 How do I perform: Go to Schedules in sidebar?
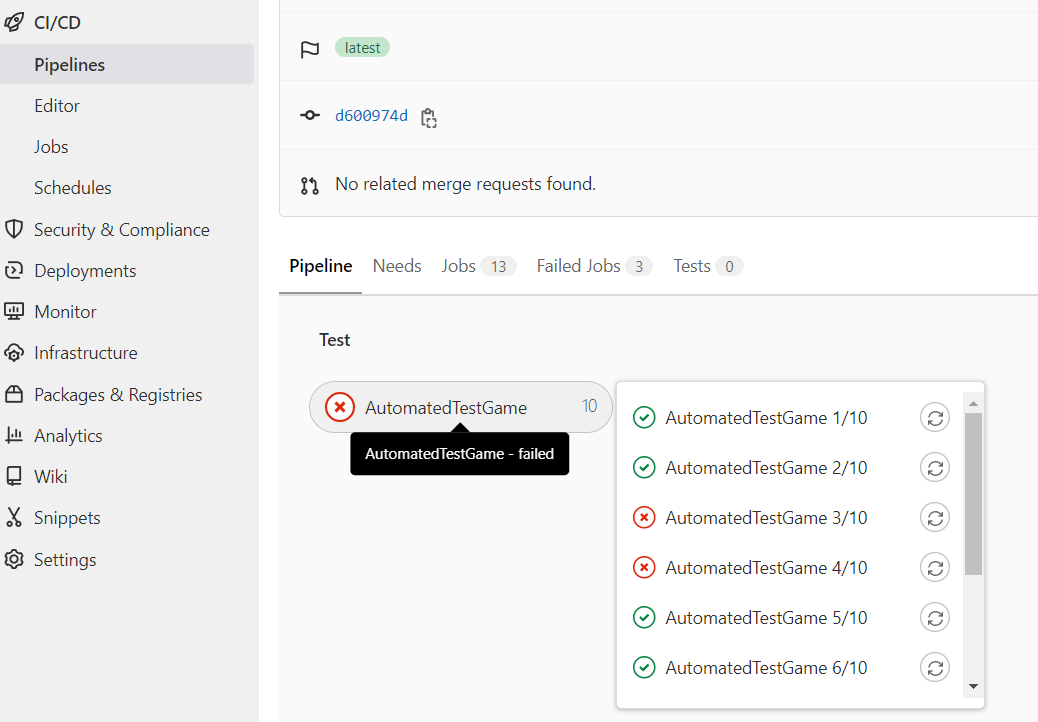[73, 188]
